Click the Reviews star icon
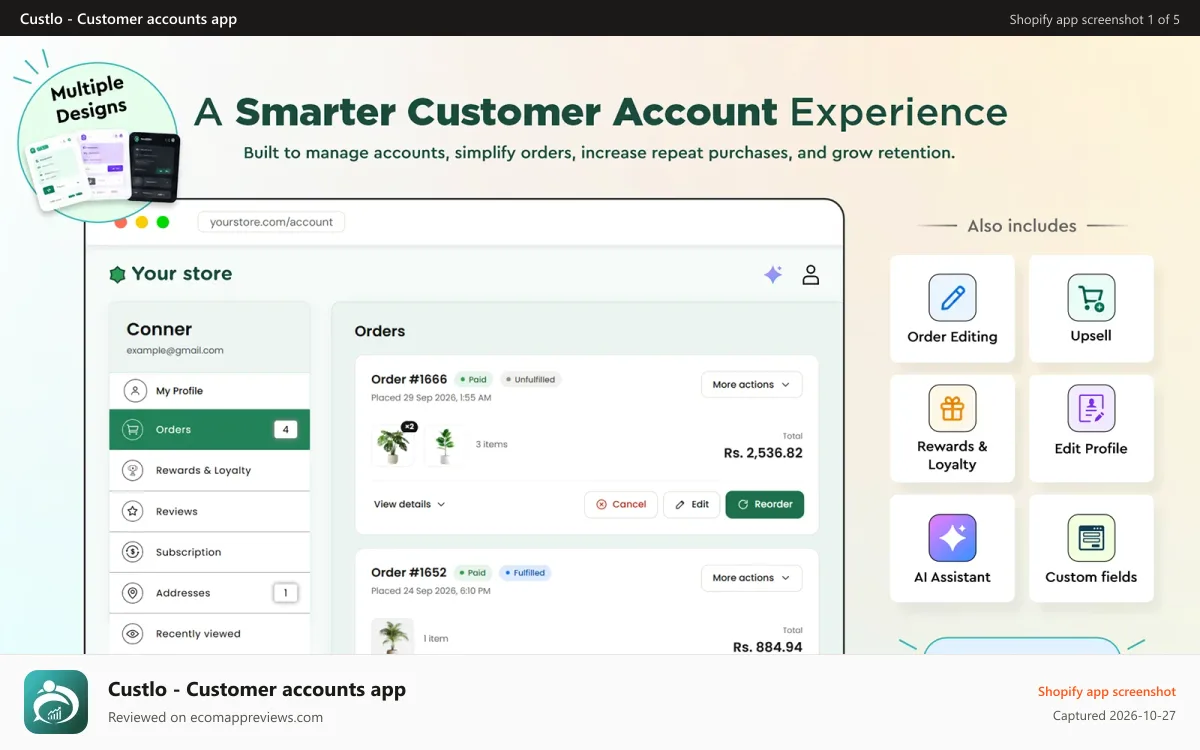 pos(132,511)
